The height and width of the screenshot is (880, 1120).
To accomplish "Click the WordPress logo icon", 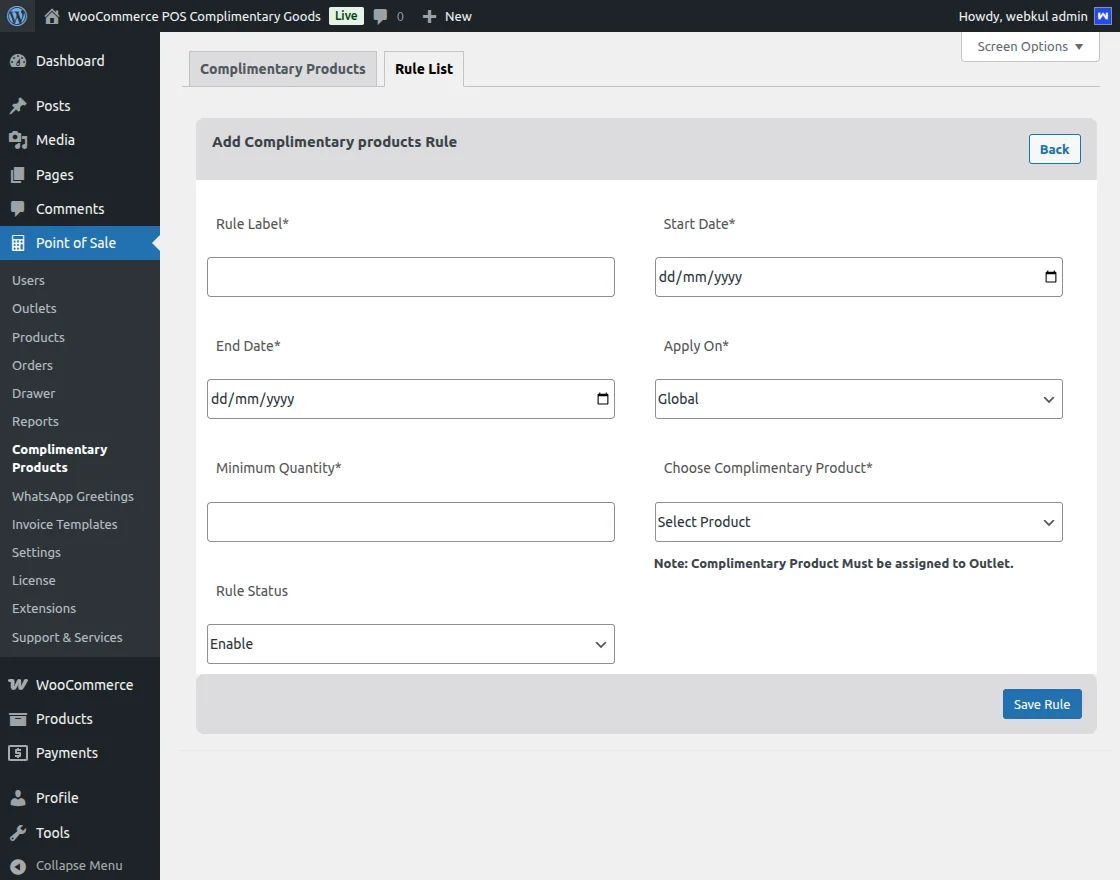I will [17, 16].
